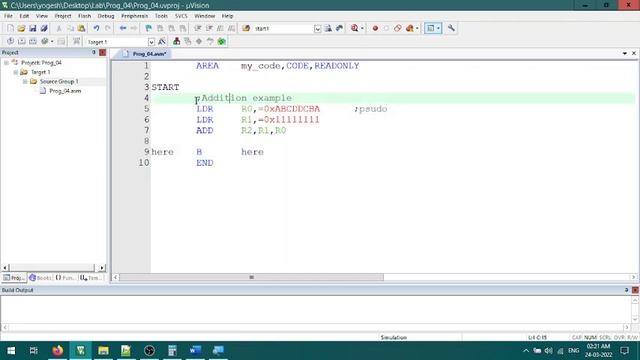Navigate backwards with the blue arrow

click(122, 28)
